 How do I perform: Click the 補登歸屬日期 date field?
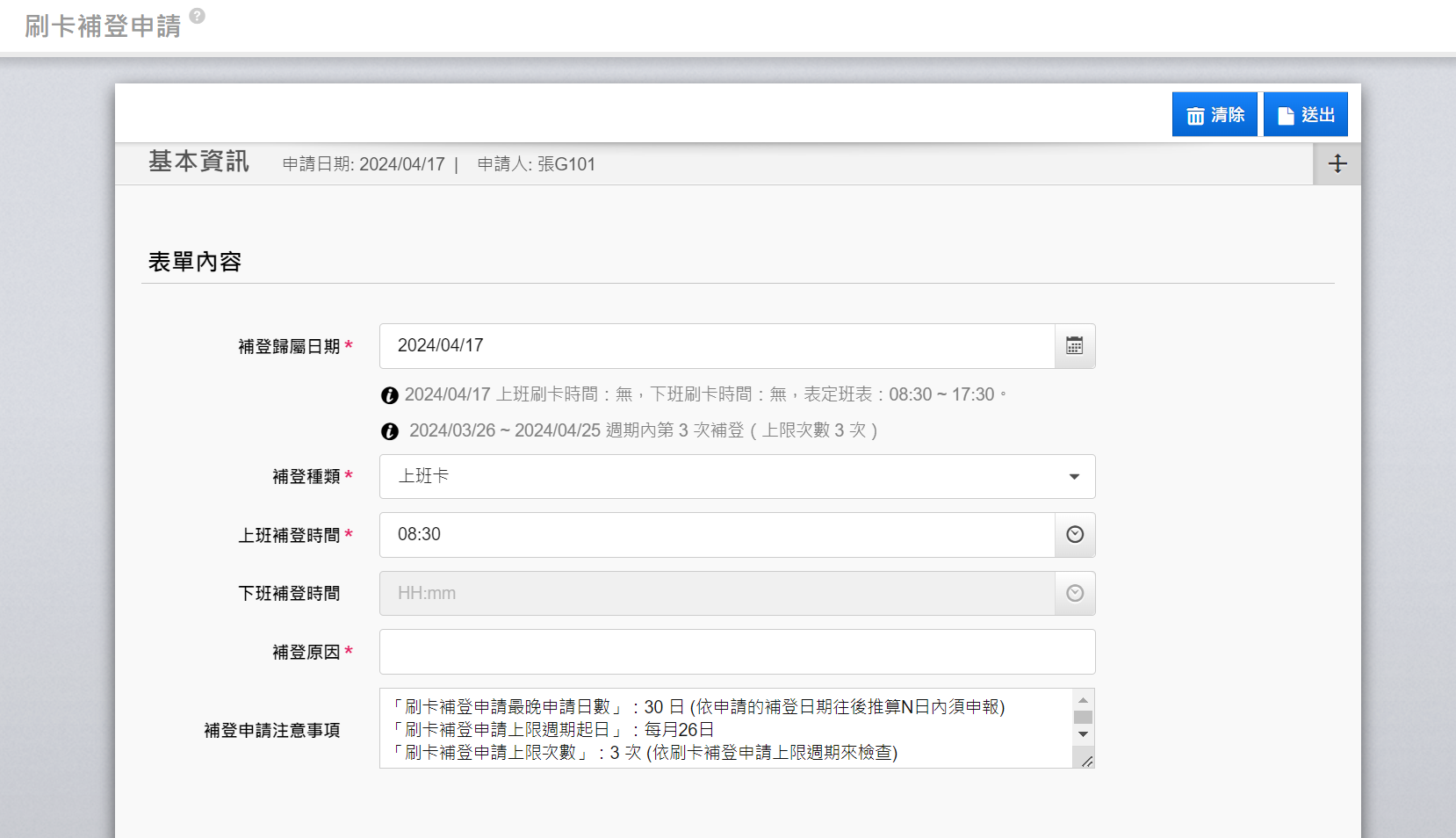(x=716, y=346)
